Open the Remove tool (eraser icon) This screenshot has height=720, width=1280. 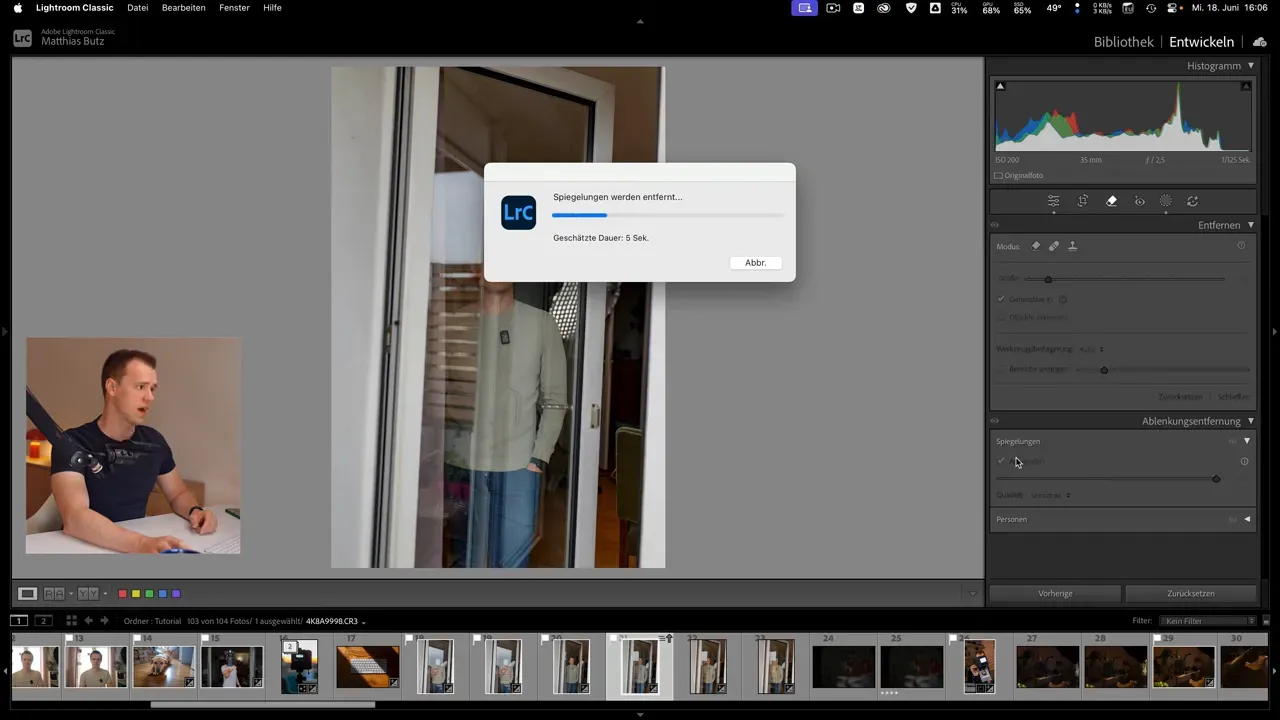pos(1111,201)
